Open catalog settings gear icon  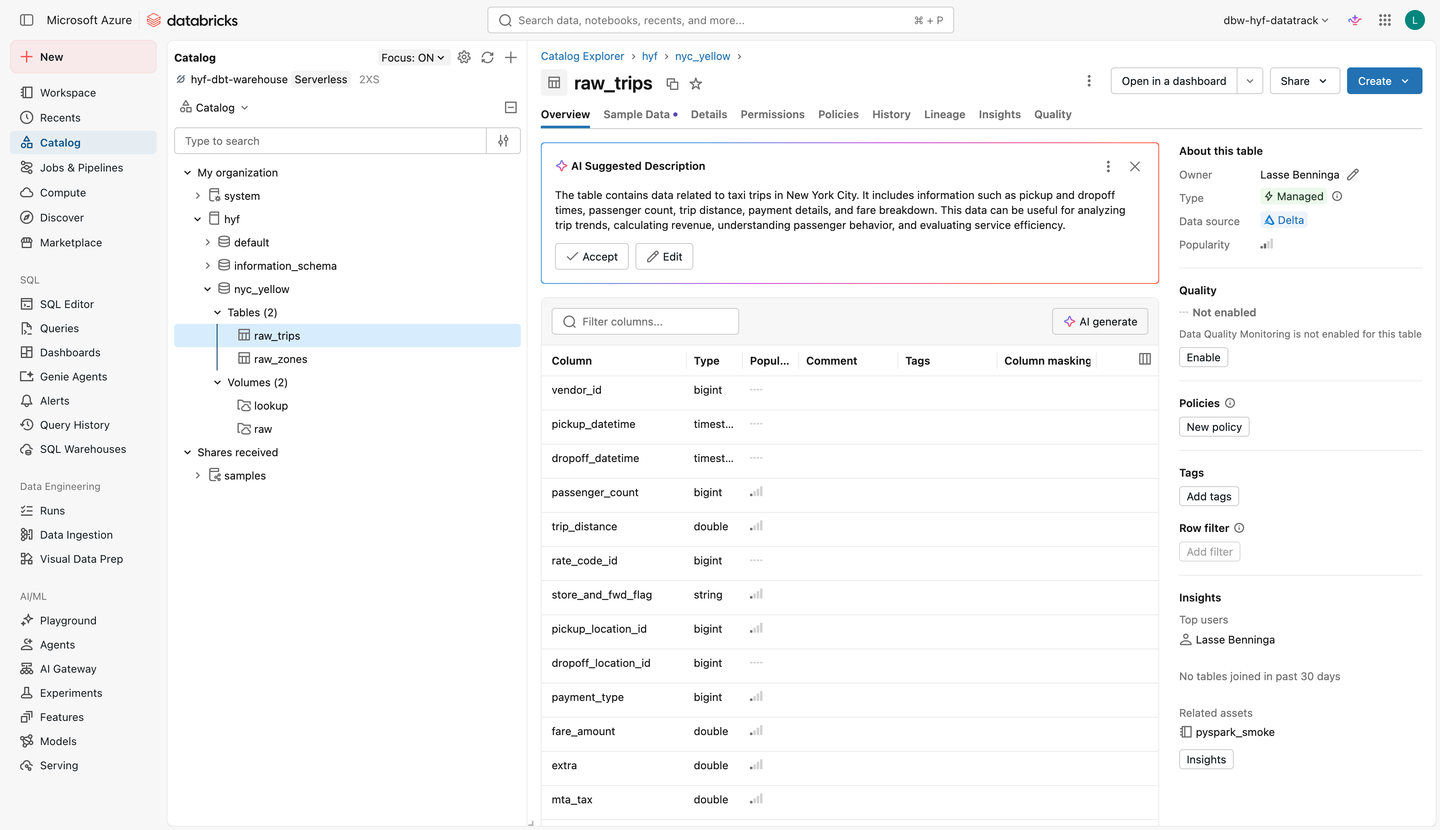pos(464,58)
